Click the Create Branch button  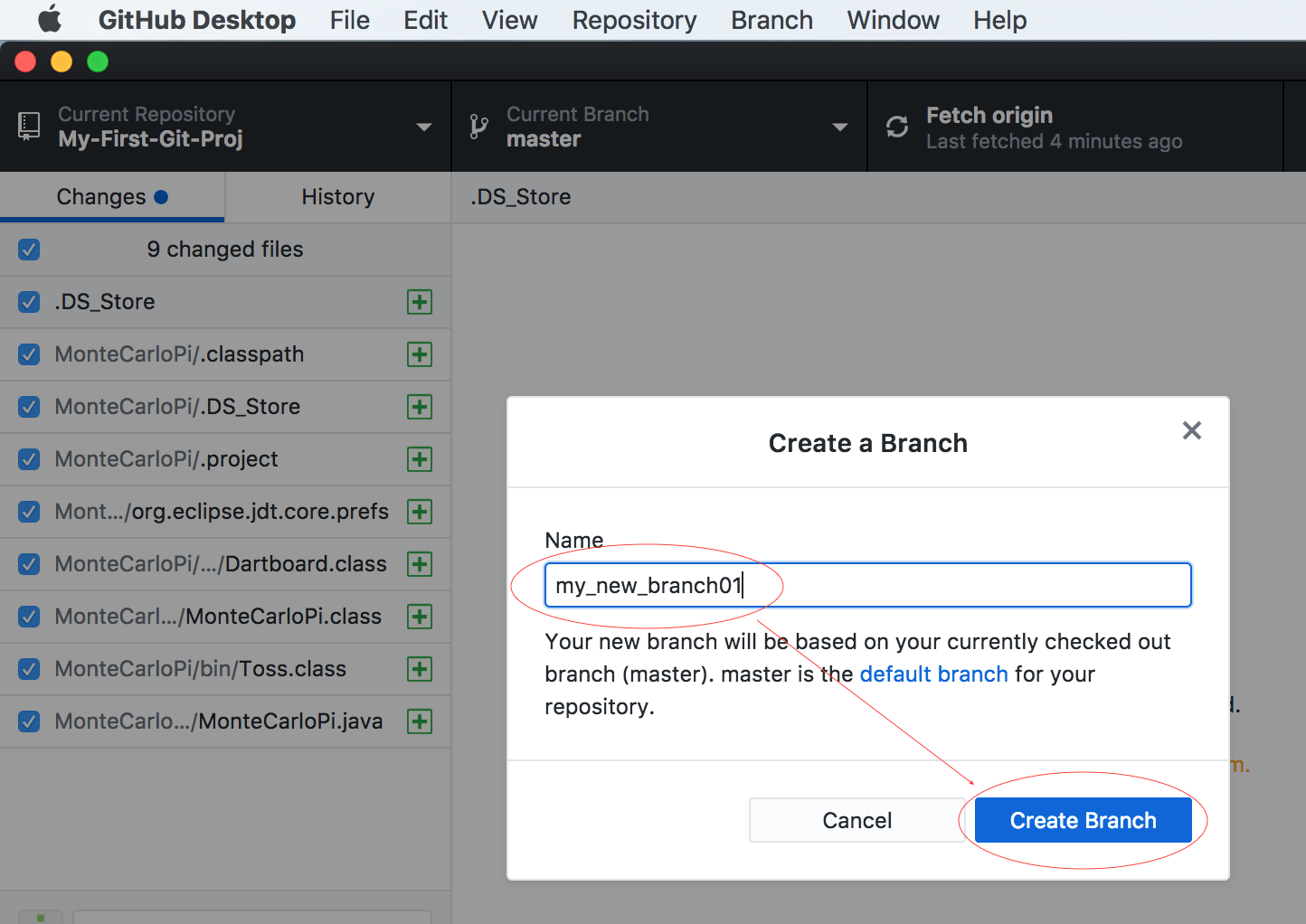1084,820
